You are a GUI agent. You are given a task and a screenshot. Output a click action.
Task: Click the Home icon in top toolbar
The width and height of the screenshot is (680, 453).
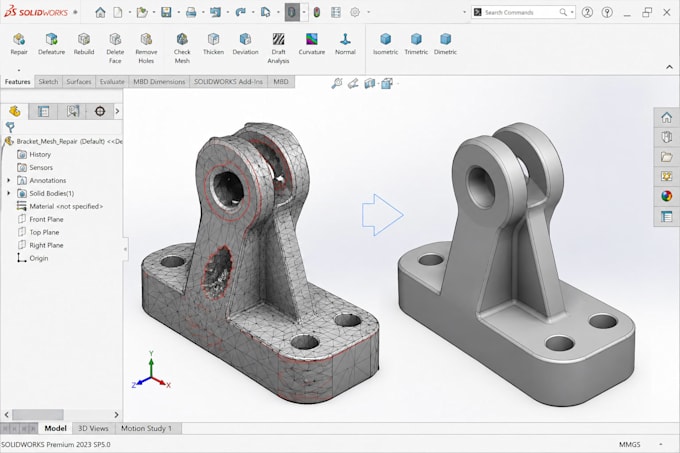click(x=100, y=12)
